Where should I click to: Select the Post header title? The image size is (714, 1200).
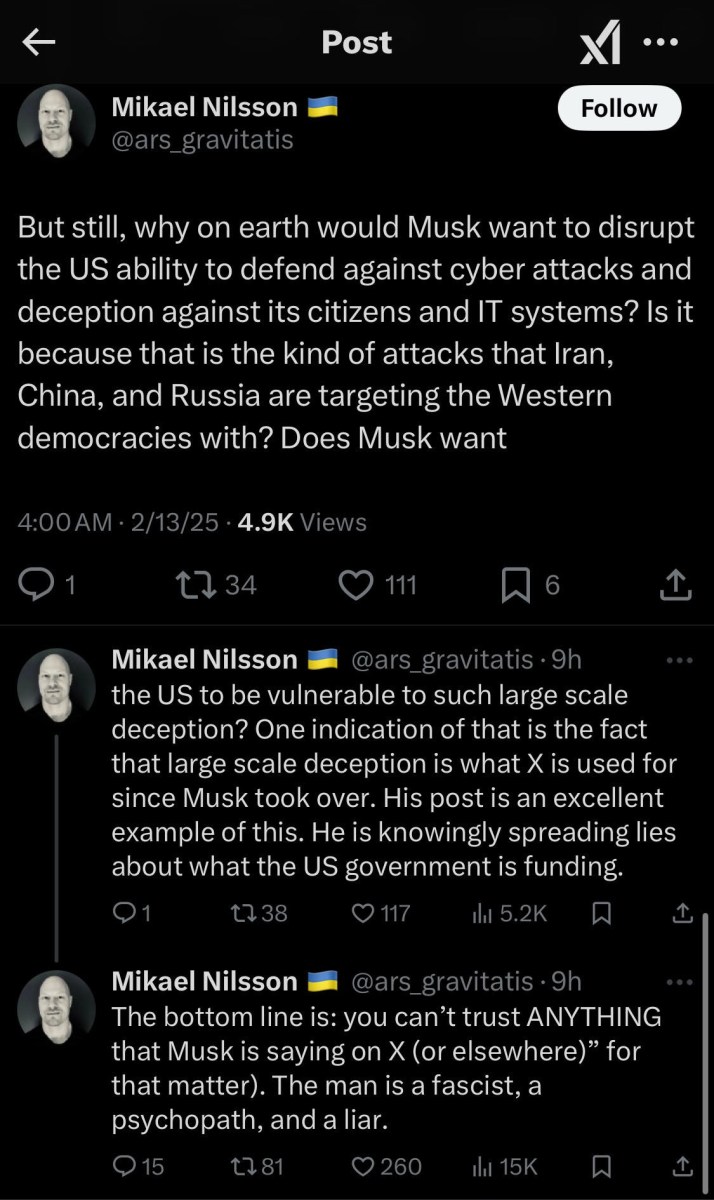pyautogui.click(x=356, y=42)
